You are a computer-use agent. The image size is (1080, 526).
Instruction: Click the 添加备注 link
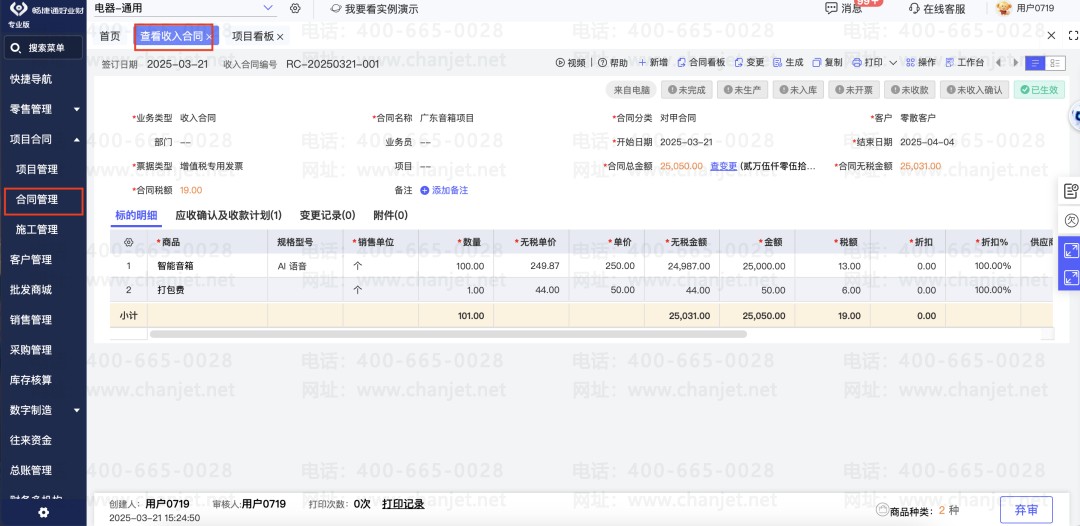tap(444, 190)
